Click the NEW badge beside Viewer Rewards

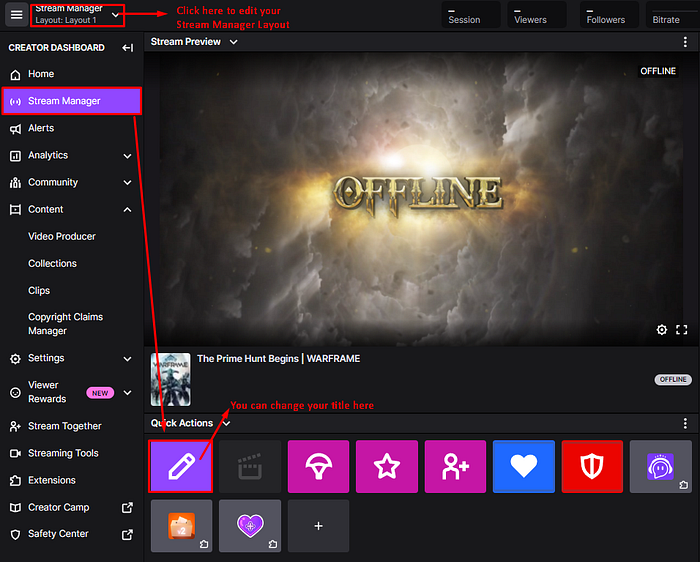pos(100,393)
